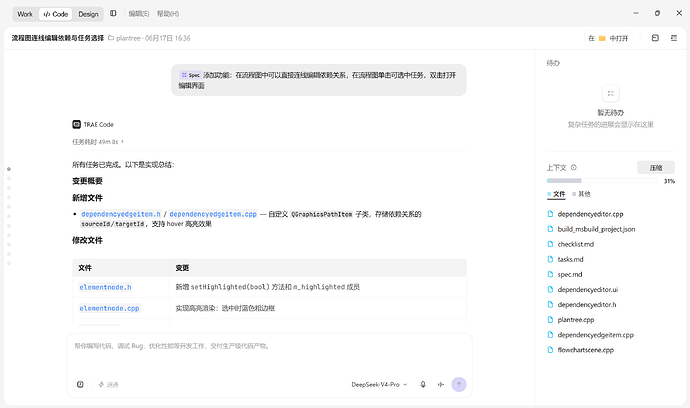
Task: Open build_msbuild_project.json in the context list
Action: (596, 229)
